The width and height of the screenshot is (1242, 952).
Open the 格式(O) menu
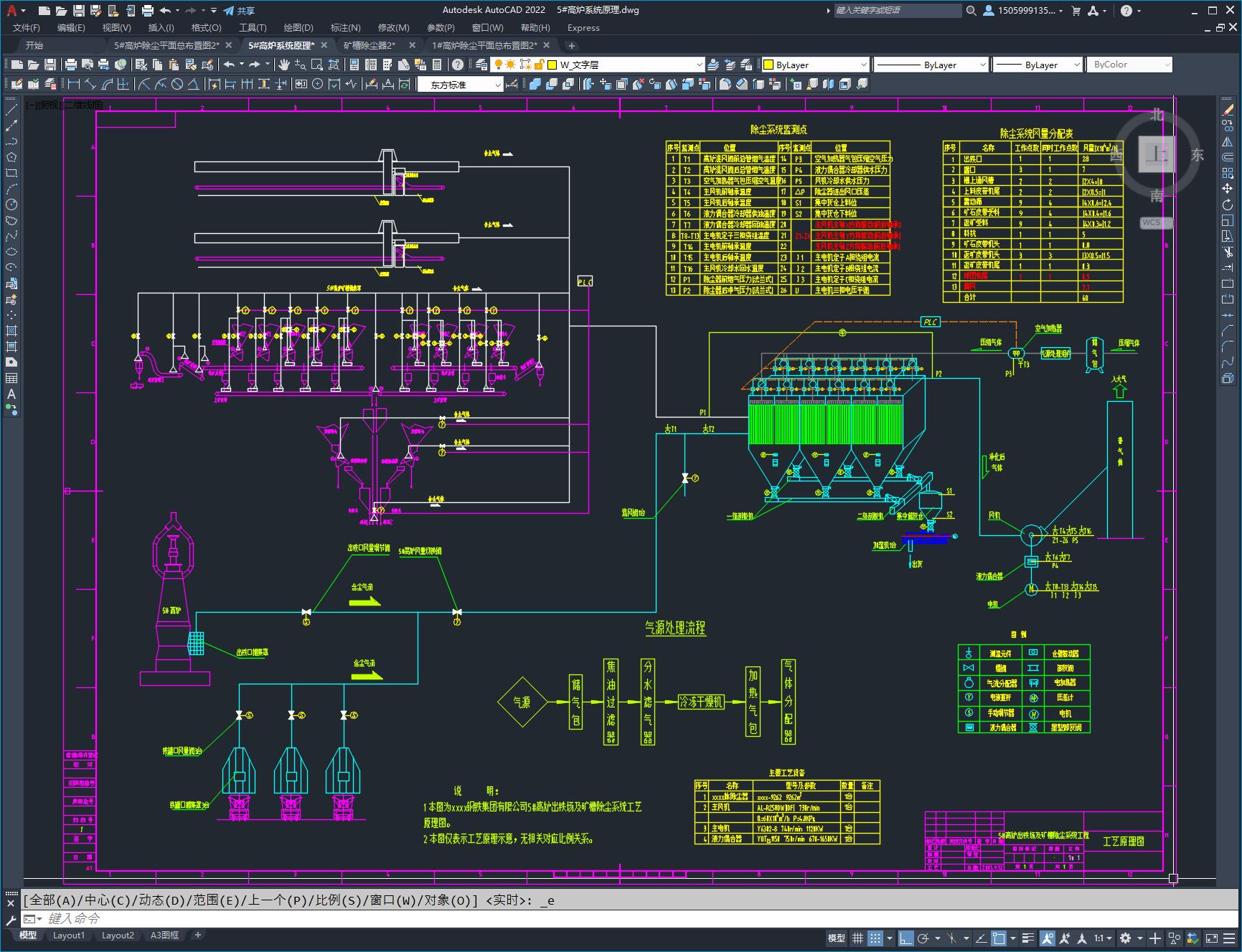(206, 27)
